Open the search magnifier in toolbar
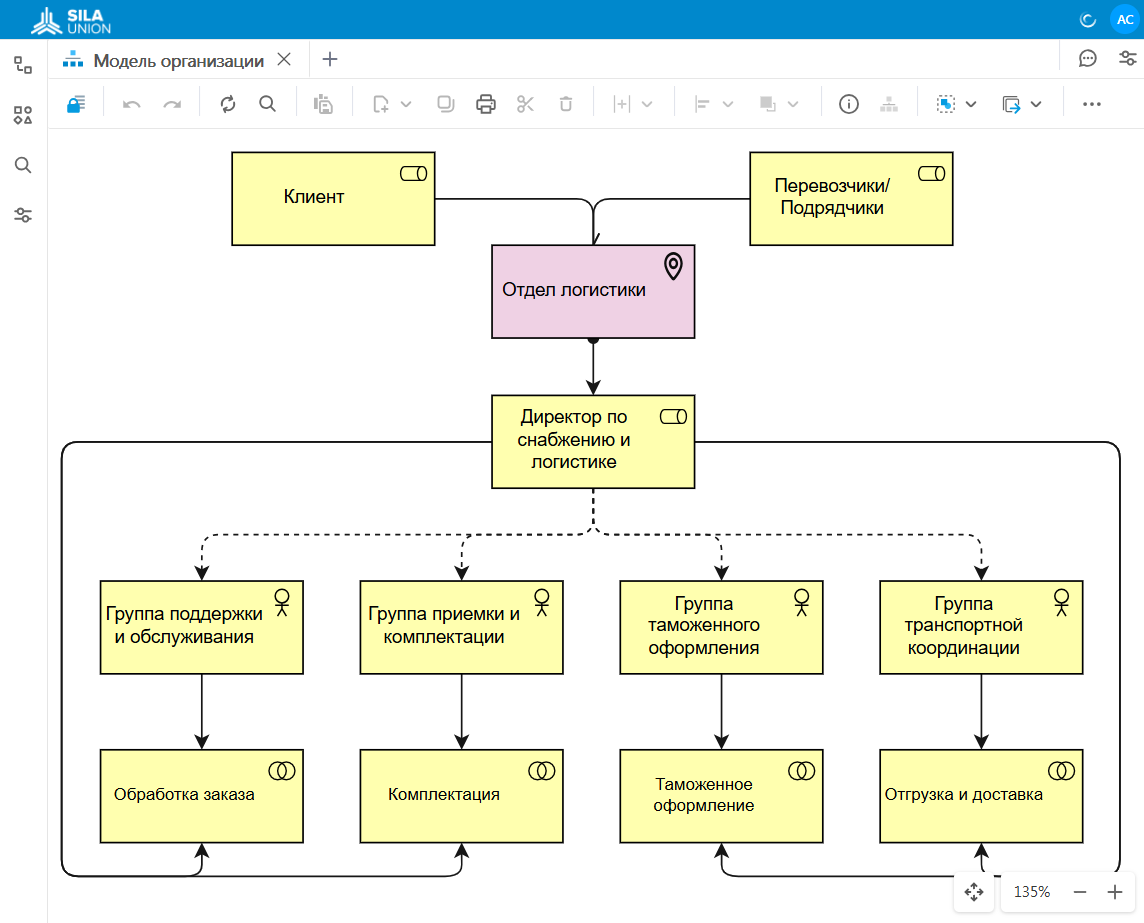The width and height of the screenshot is (1144, 923). pyautogui.click(x=268, y=104)
